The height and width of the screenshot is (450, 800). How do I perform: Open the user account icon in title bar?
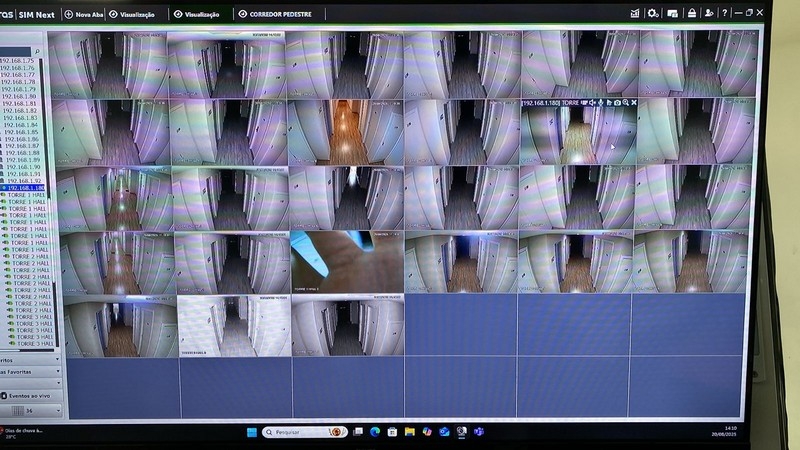pyautogui.click(x=709, y=13)
